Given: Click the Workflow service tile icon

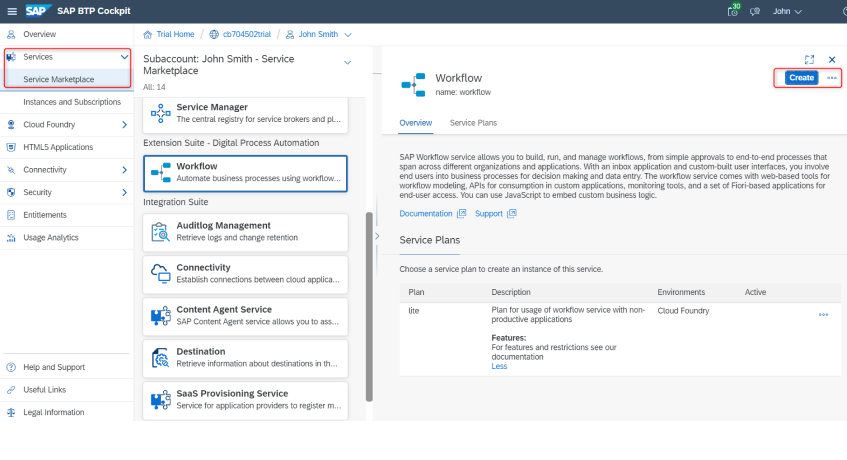Looking at the screenshot, I should coord(160,172).
